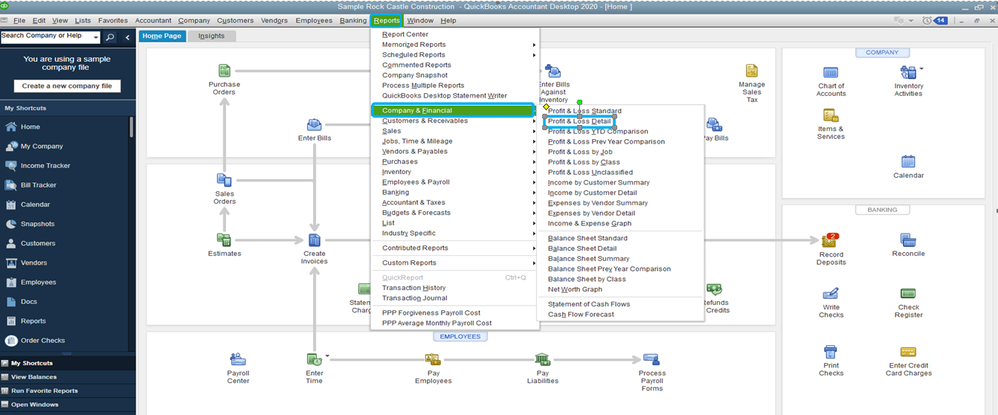Open the Accountant menu
The width and height of the screenshot is (998, 415).
[x=153, y=20]
